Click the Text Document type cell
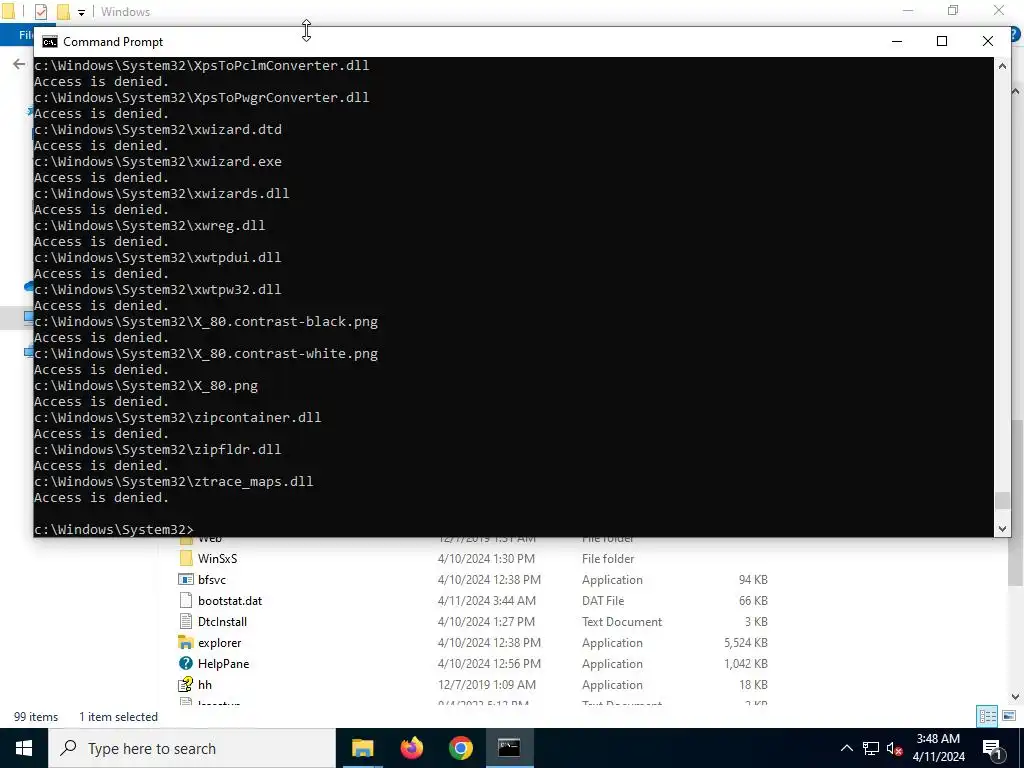Screen dimensions: 1024x768 tap(622, 621)
